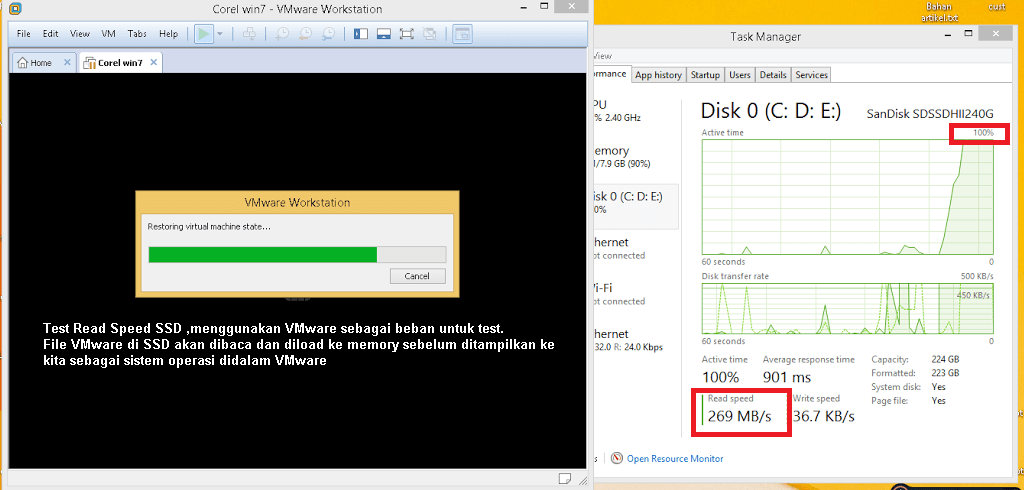Revert to snapshot using the orange arrow clock icon

coord(305,33)
